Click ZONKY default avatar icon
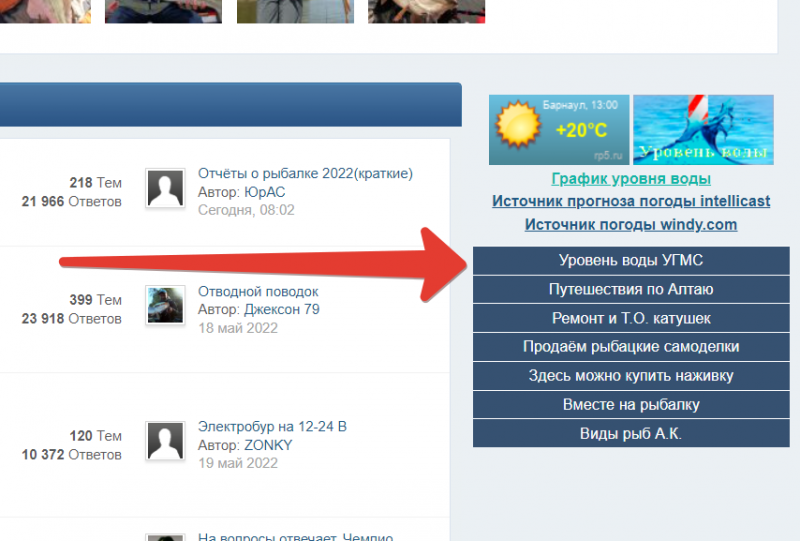The image size is (800, 541). (165, 440)
